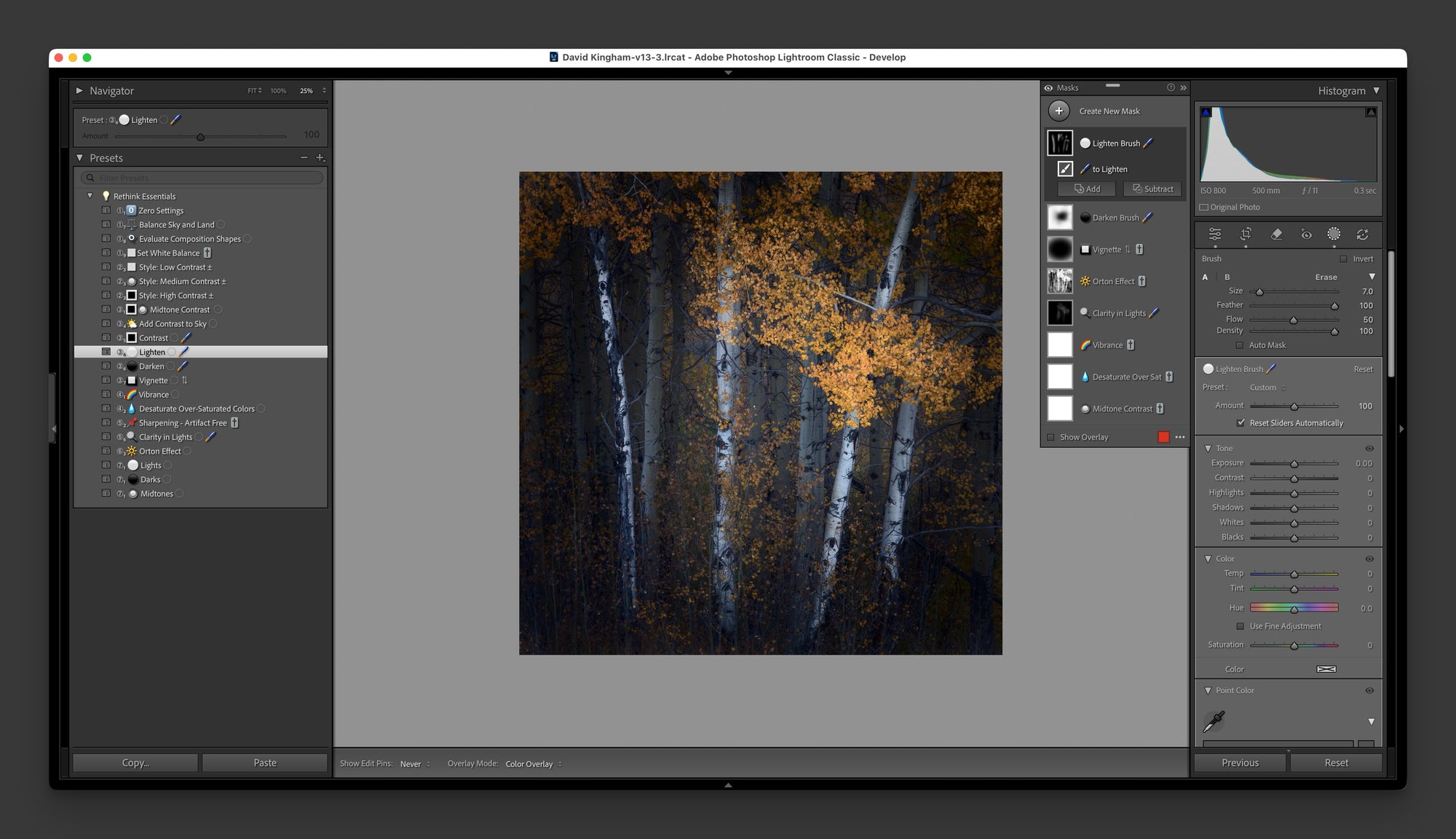This screenshot has width=1456, height=839.
Task: Toggle Color section eye visibility
Action: [x=1369, y=559]
